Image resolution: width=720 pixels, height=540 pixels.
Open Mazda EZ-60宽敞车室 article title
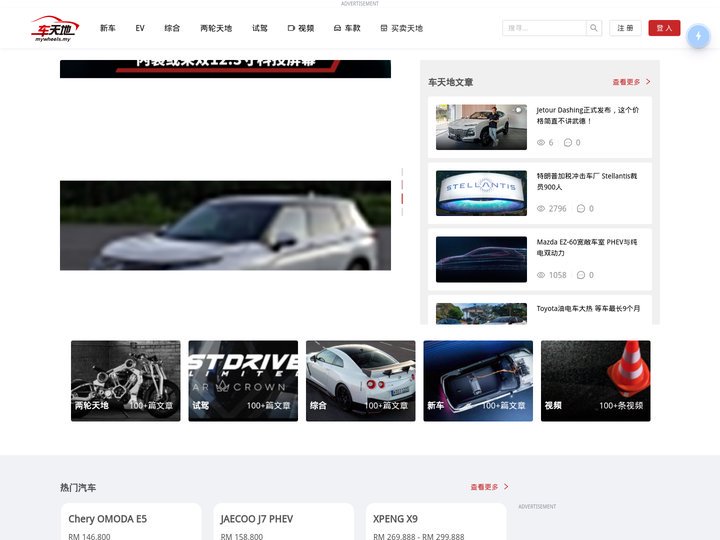pos(587,248)
